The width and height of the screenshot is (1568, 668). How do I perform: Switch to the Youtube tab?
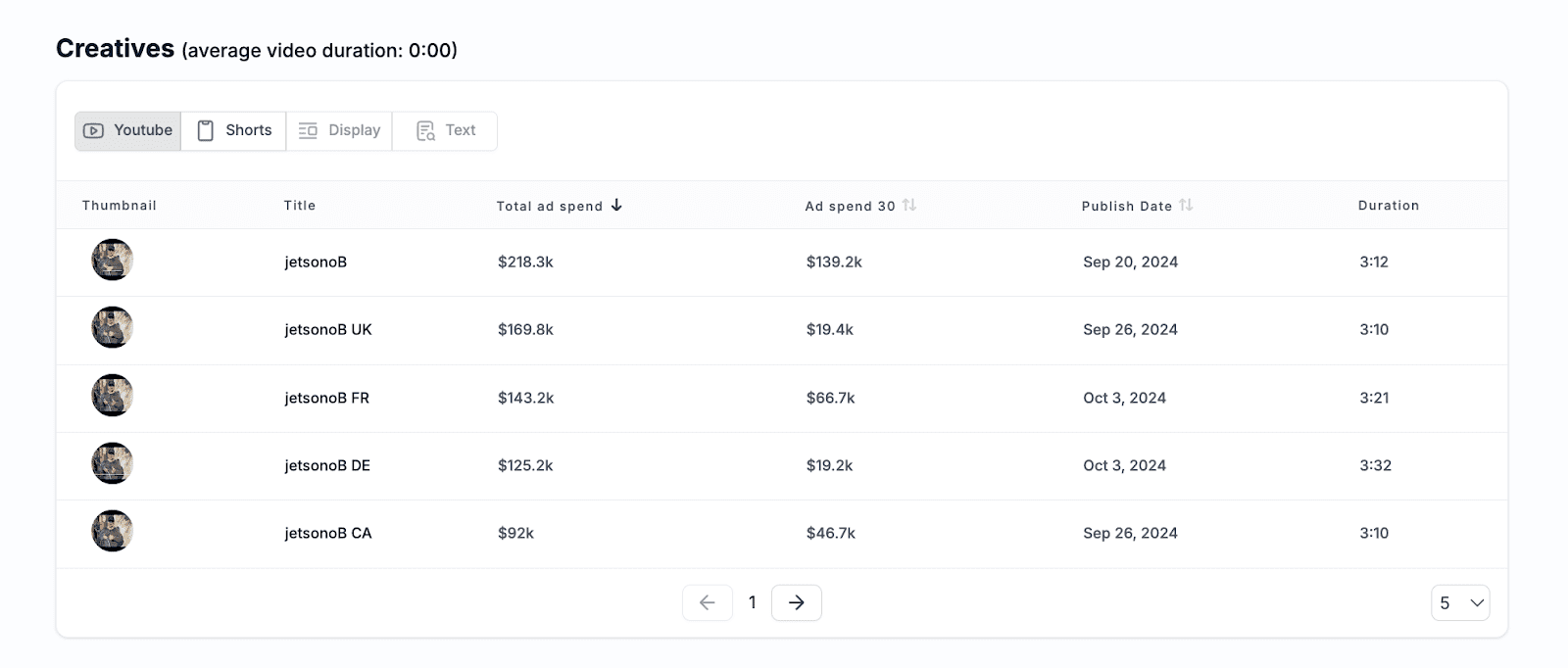click(128, 130)
